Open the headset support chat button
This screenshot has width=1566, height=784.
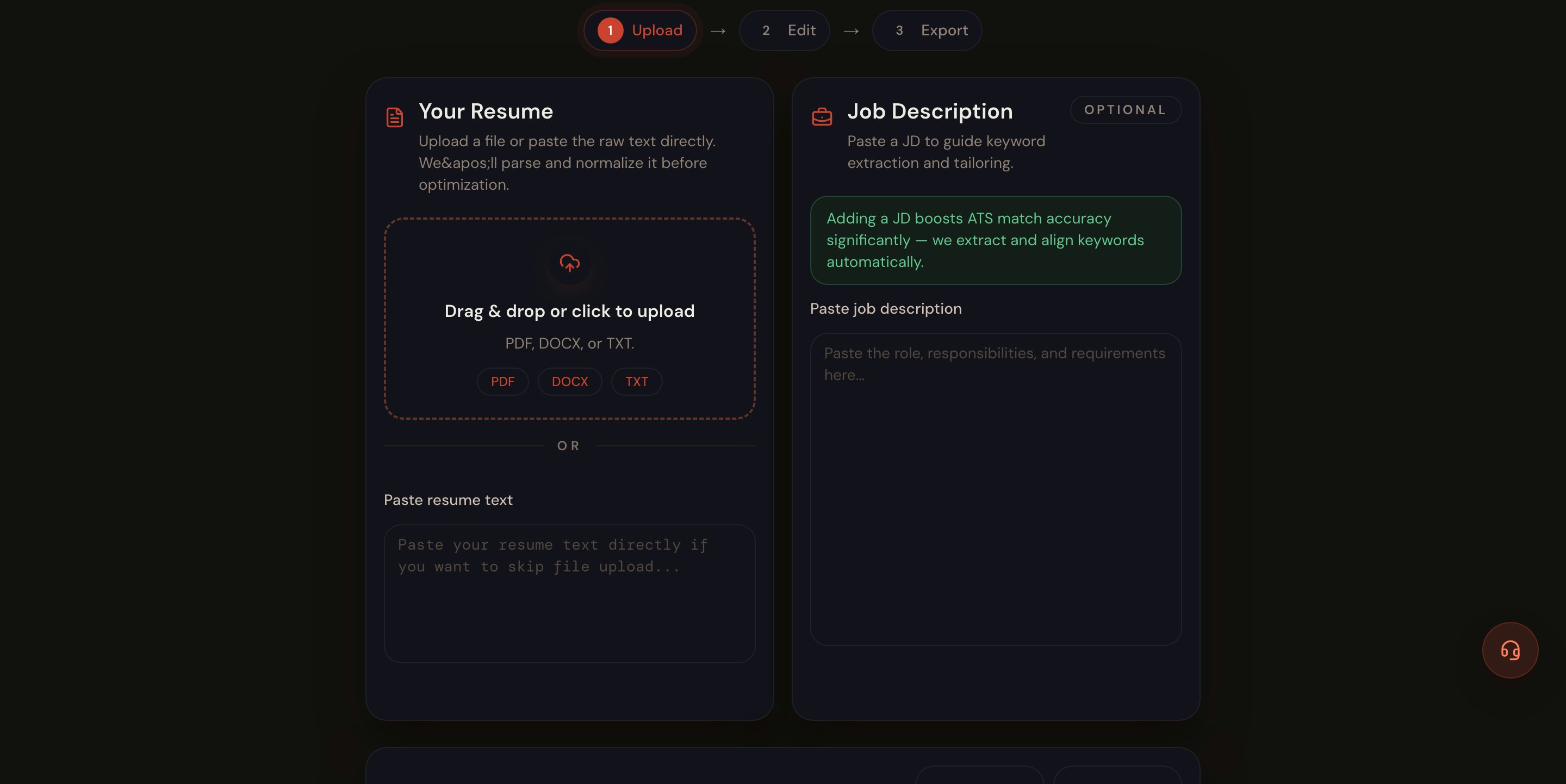click(1509, 650)
